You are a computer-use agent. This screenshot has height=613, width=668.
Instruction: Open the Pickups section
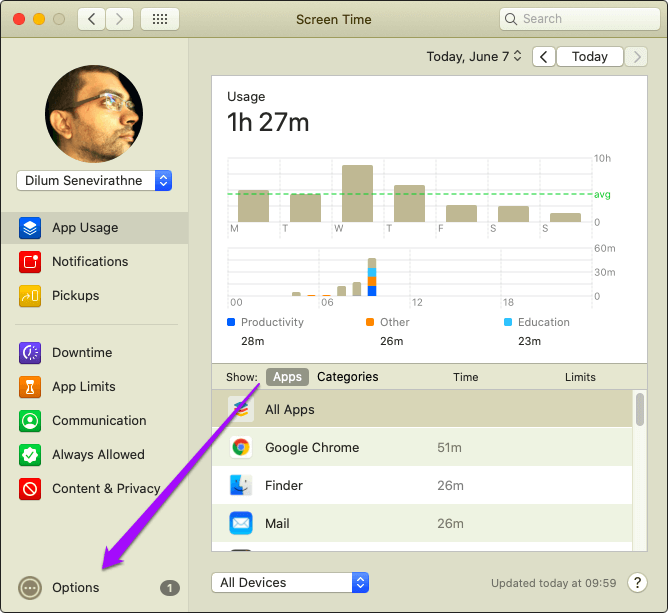coord(75,296)
